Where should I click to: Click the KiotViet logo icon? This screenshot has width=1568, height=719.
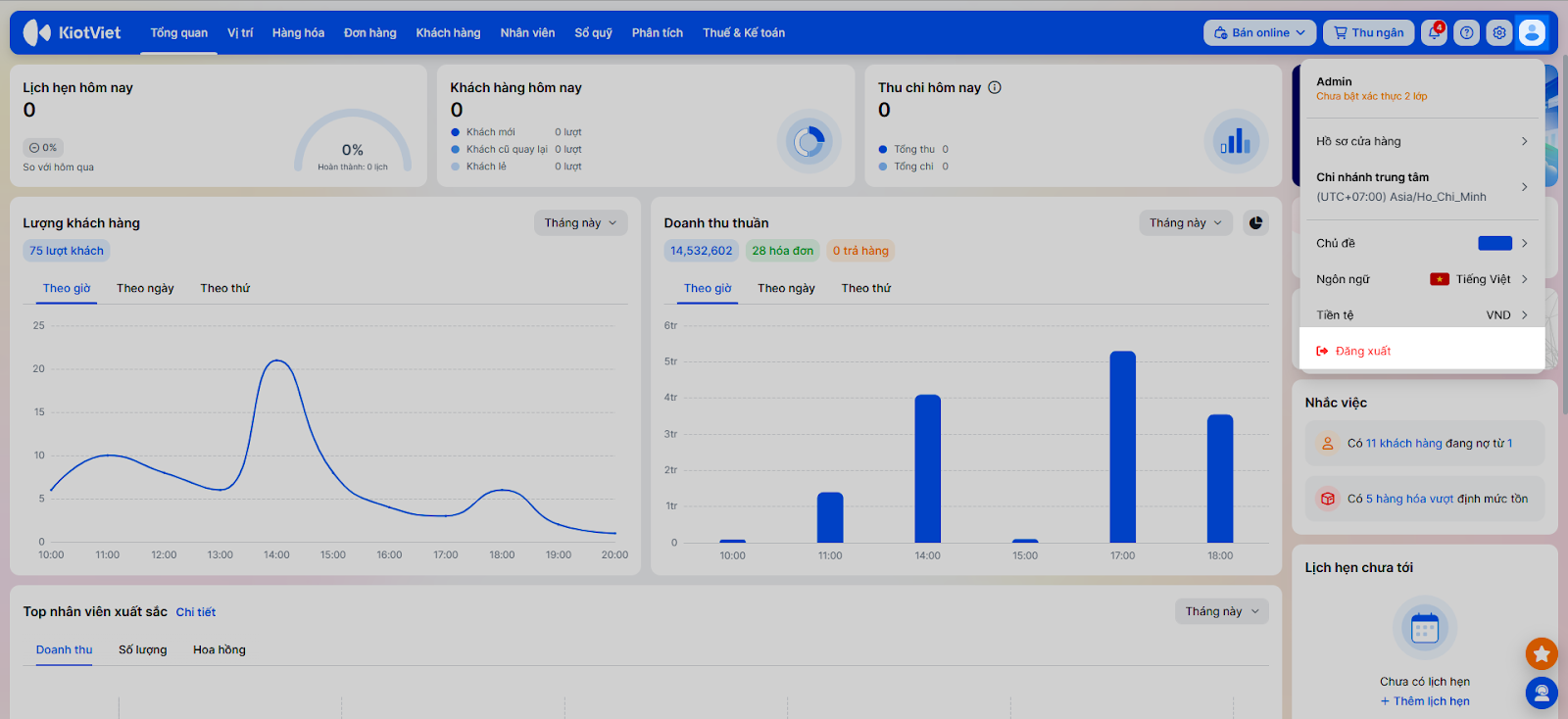(x=37, y=32)
